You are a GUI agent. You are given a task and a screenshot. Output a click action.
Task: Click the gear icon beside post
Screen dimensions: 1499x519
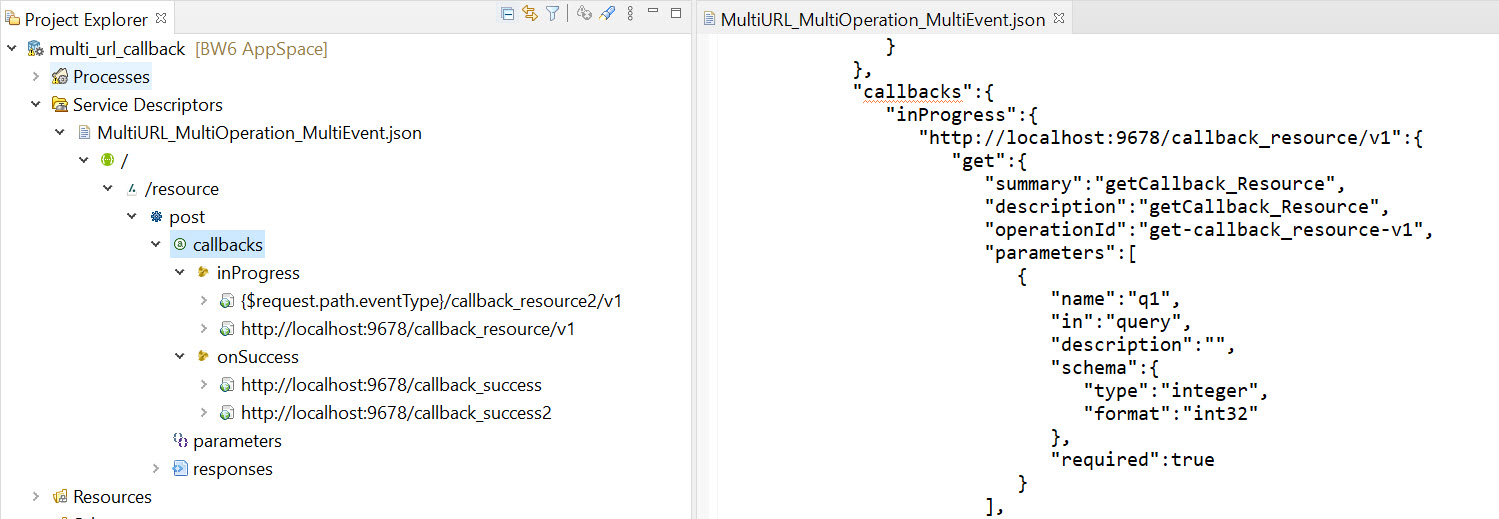click(155, 217)
